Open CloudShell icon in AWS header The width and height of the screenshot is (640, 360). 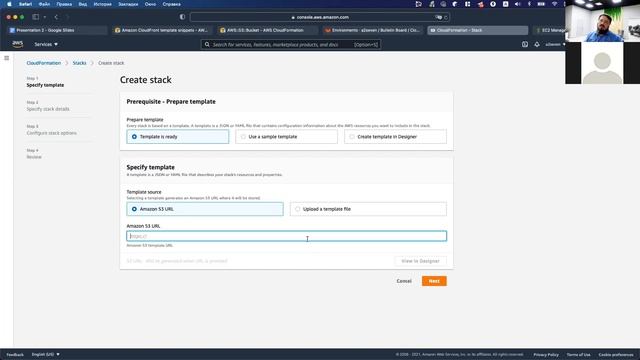pos(525,44)
